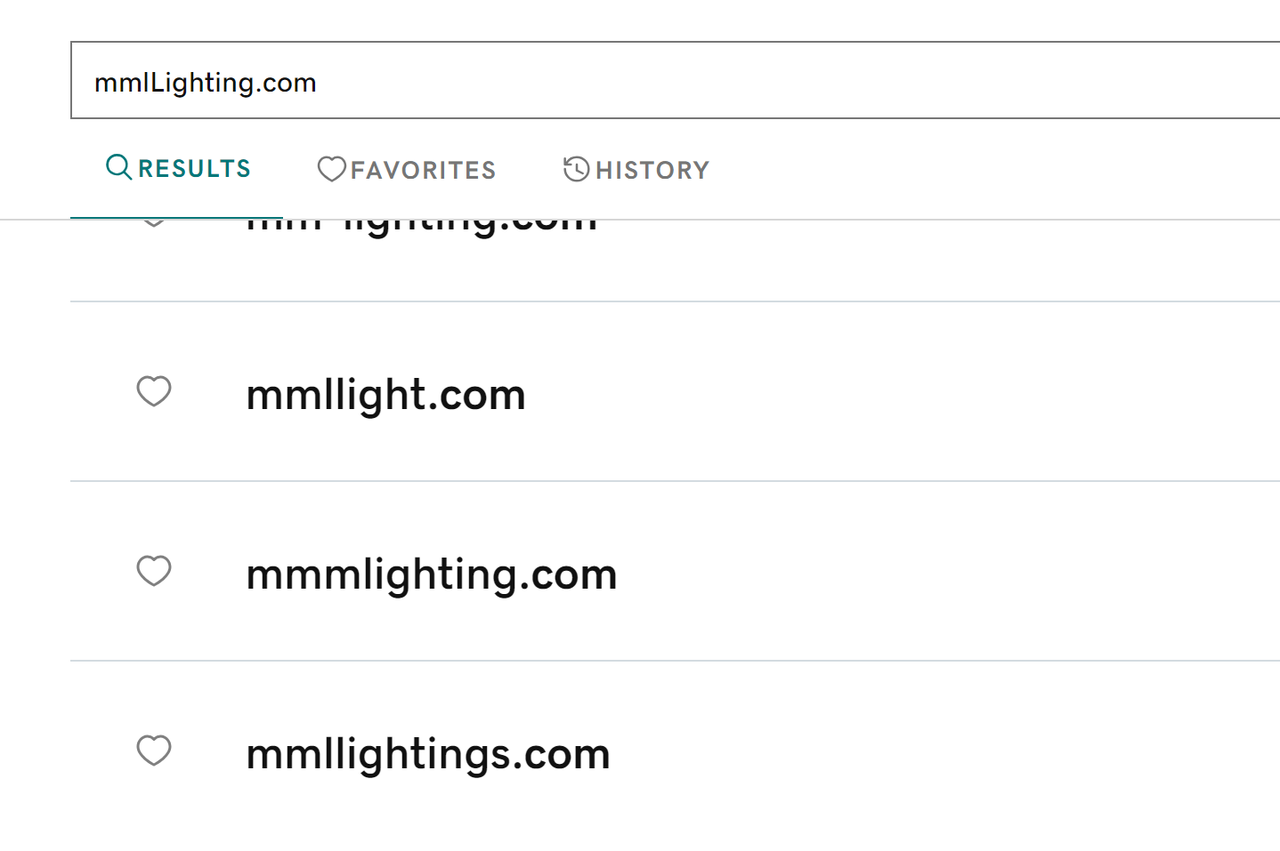Add mmllightings.com to favorites via heart
The height and width of the screenshot is (851, 1280).
pos(154,750)
